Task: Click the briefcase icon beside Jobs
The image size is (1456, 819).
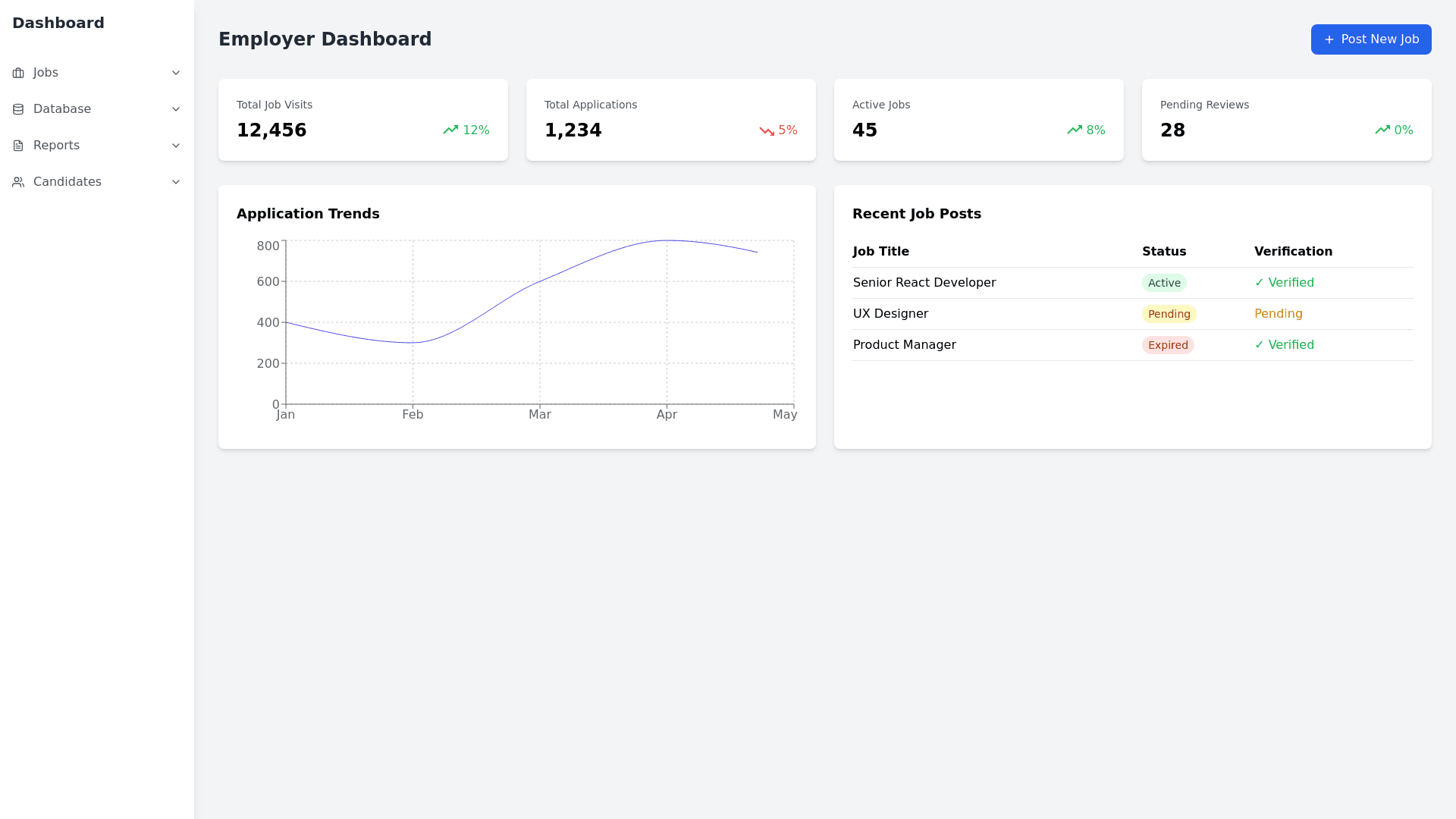Action: (18, 73)
